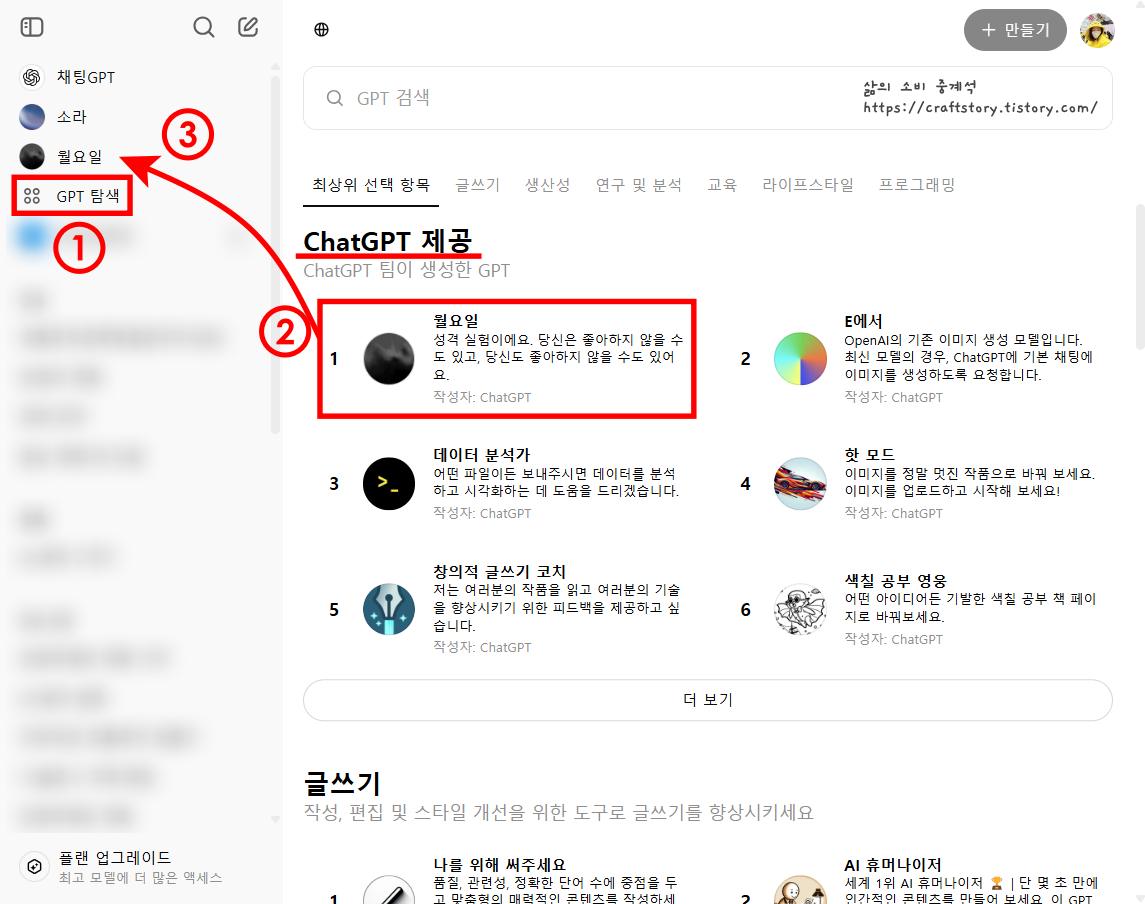Click the GPT 검색 input field

click(x=708, y=98)
